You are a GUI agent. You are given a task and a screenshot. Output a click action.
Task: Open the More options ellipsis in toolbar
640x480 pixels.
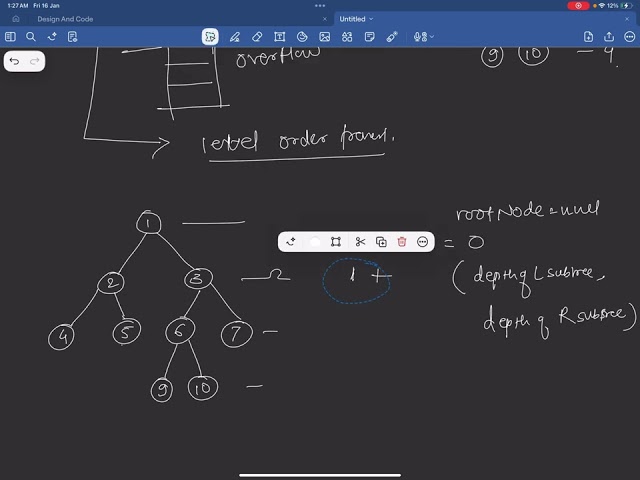(630, 37)
